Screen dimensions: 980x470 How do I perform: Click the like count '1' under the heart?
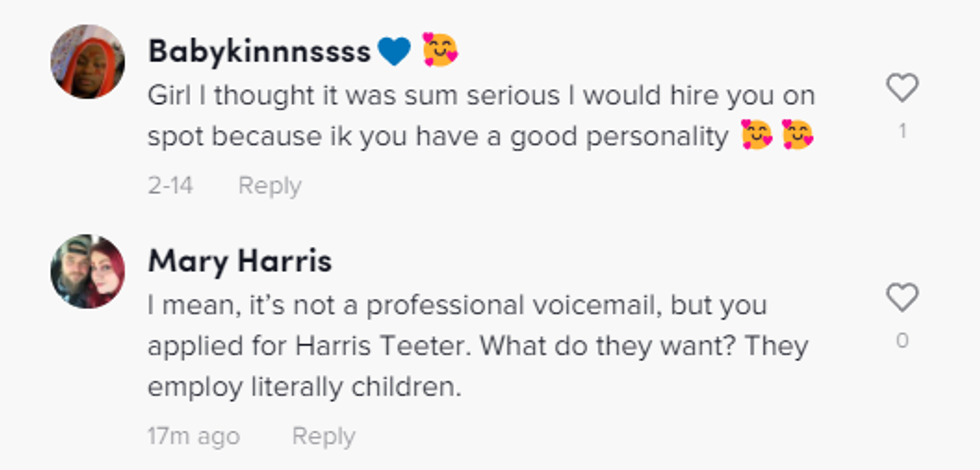click(902, 131)
